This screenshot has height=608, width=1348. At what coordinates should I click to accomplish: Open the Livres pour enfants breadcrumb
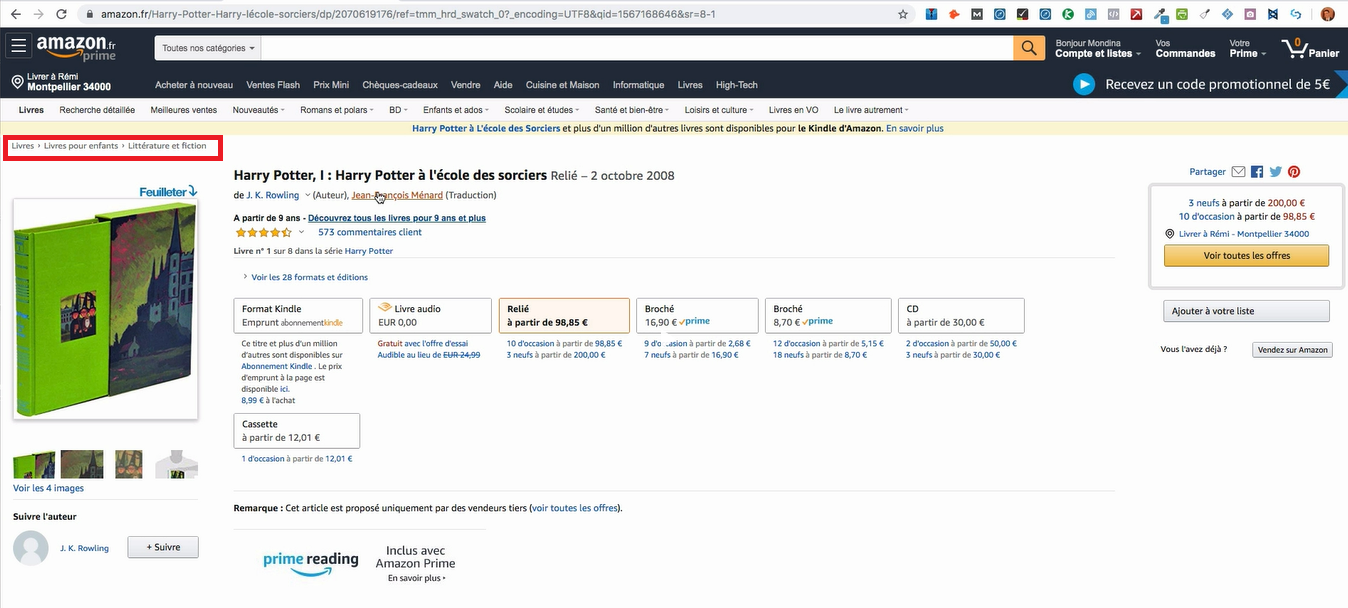(x=81, y=146)
